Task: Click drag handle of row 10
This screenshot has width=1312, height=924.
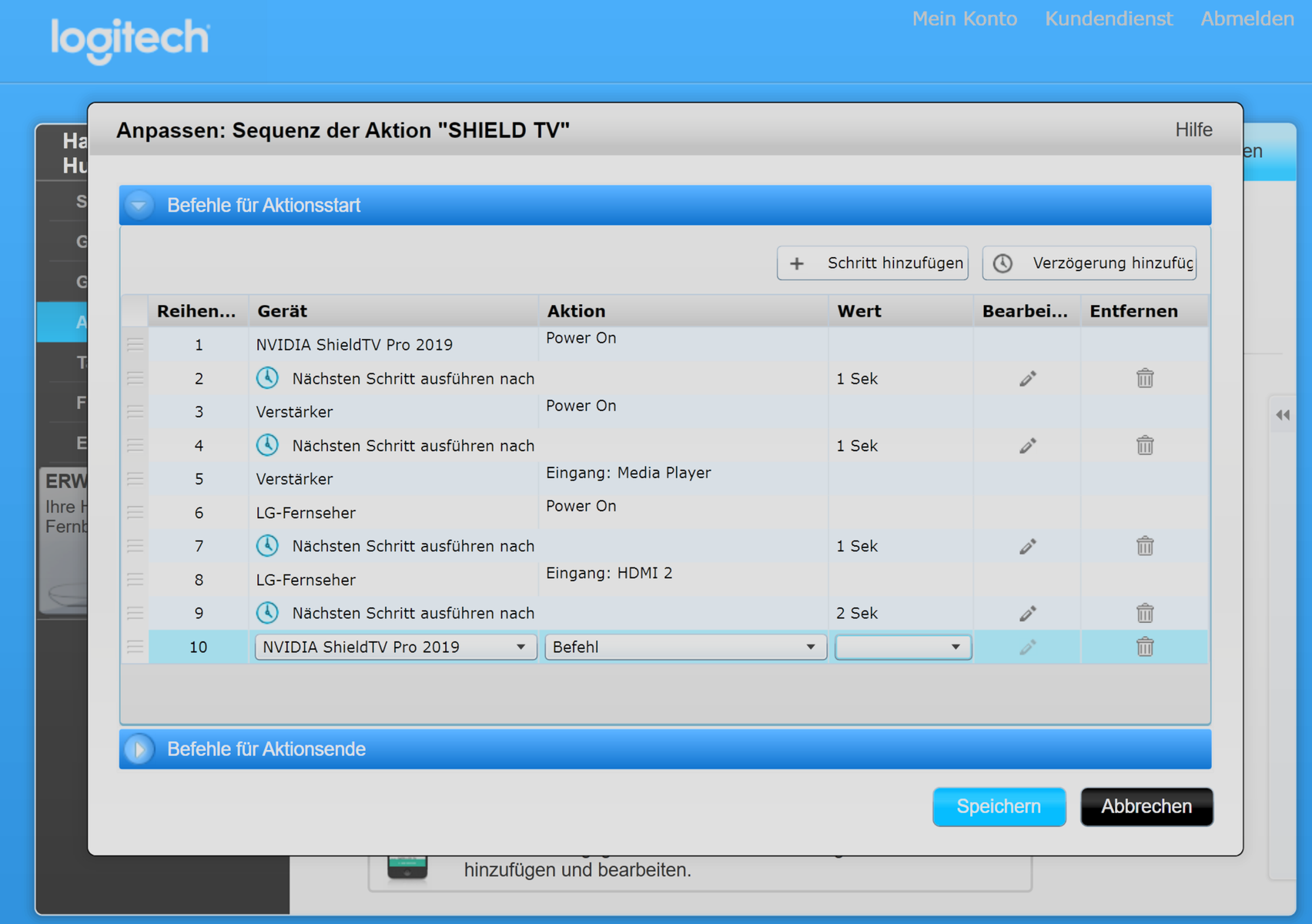Action: pyautogui.click(x=136, y=647)
